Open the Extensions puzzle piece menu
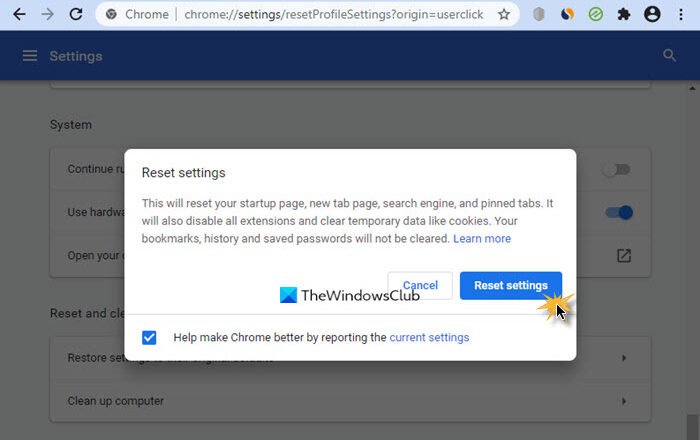 click(624, 14)
